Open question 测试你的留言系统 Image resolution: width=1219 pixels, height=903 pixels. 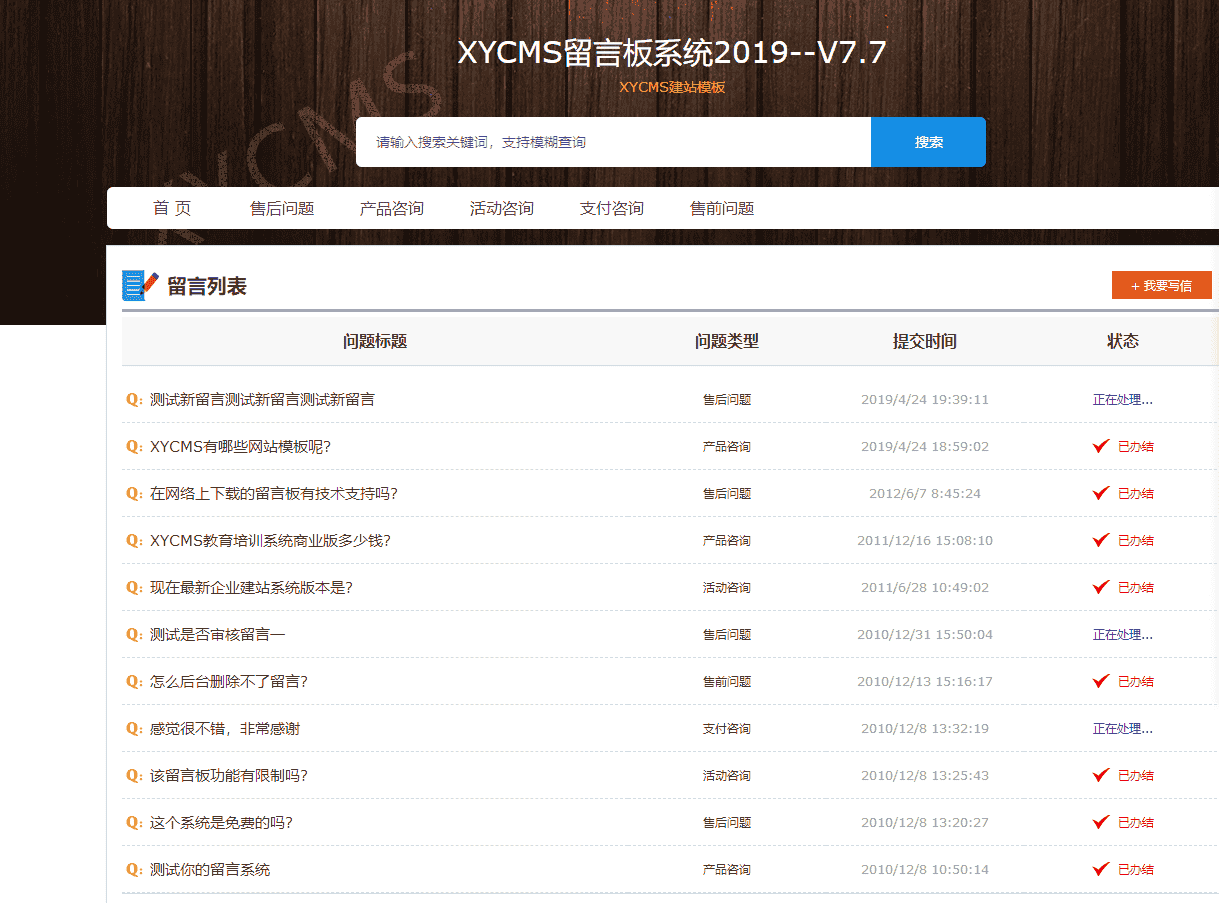pos(210,870)
